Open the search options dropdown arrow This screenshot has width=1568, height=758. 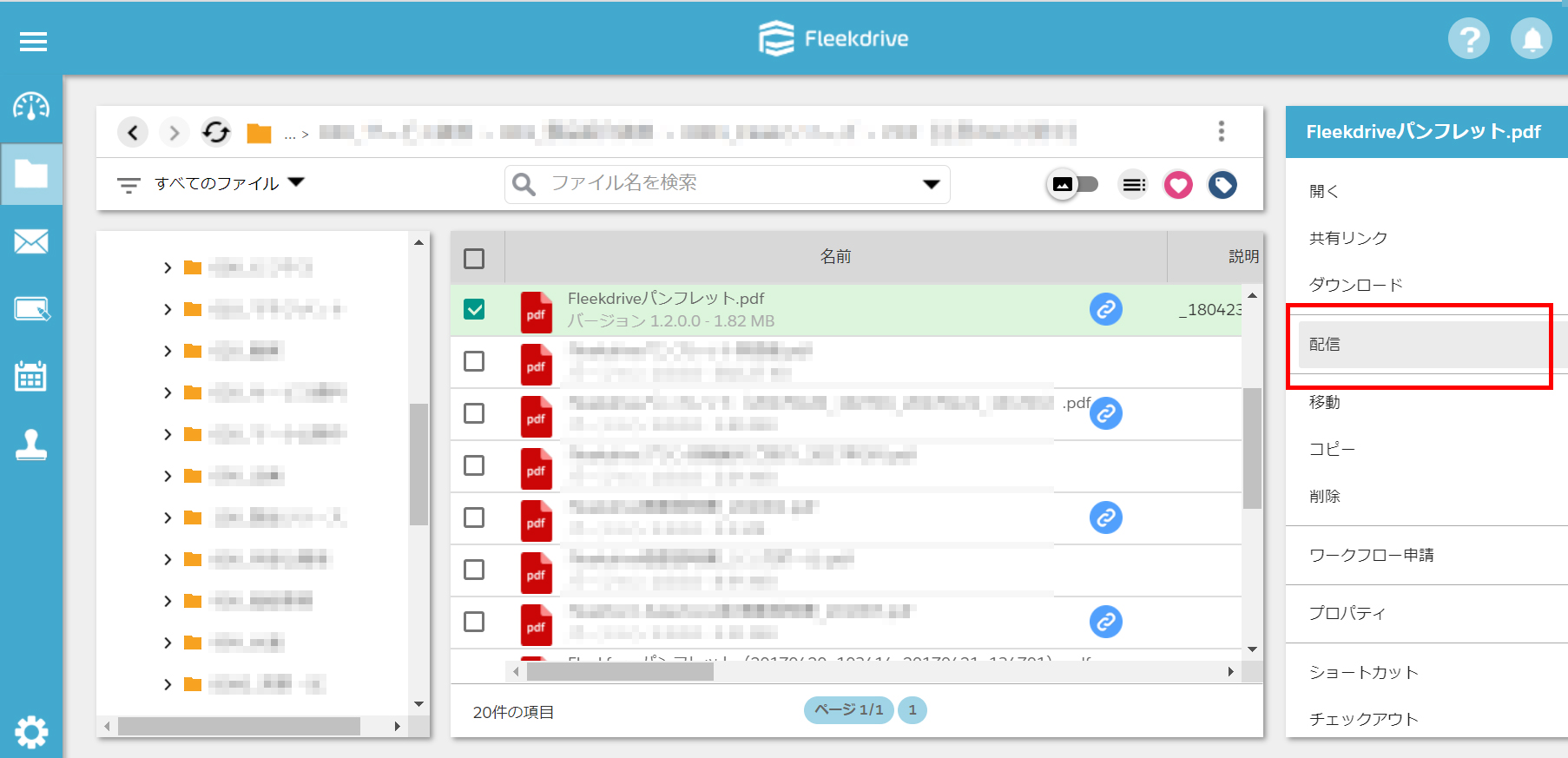click(x=932, y=184)
